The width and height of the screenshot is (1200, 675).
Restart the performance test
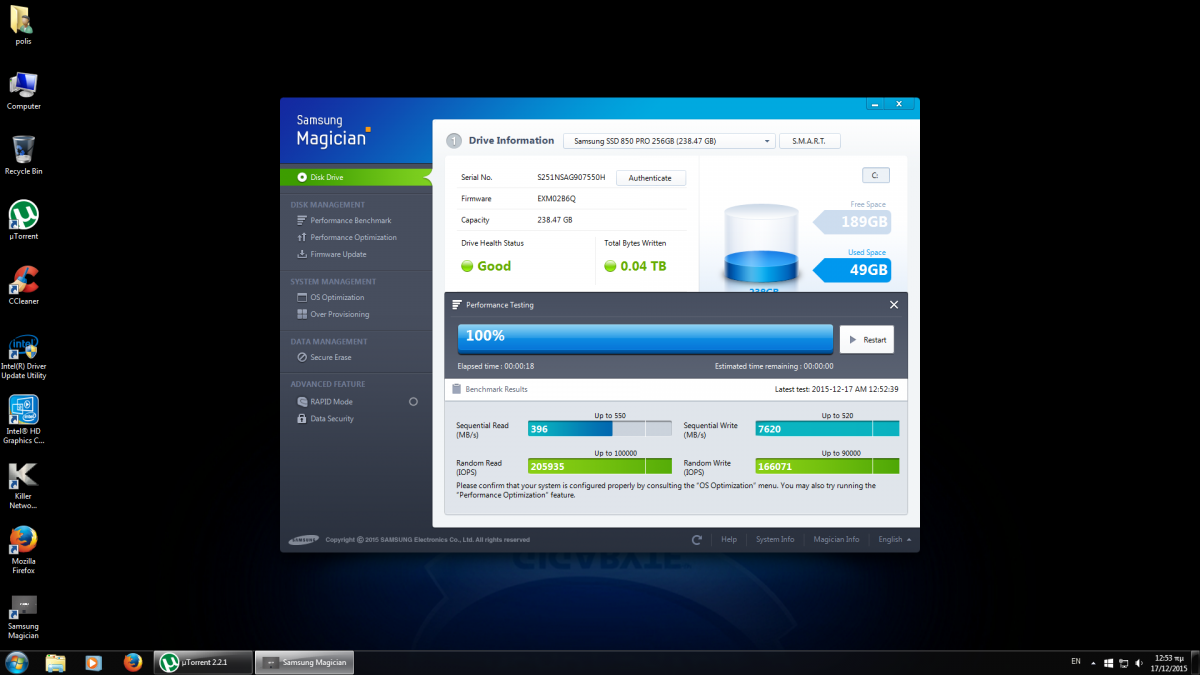point(866,340)
